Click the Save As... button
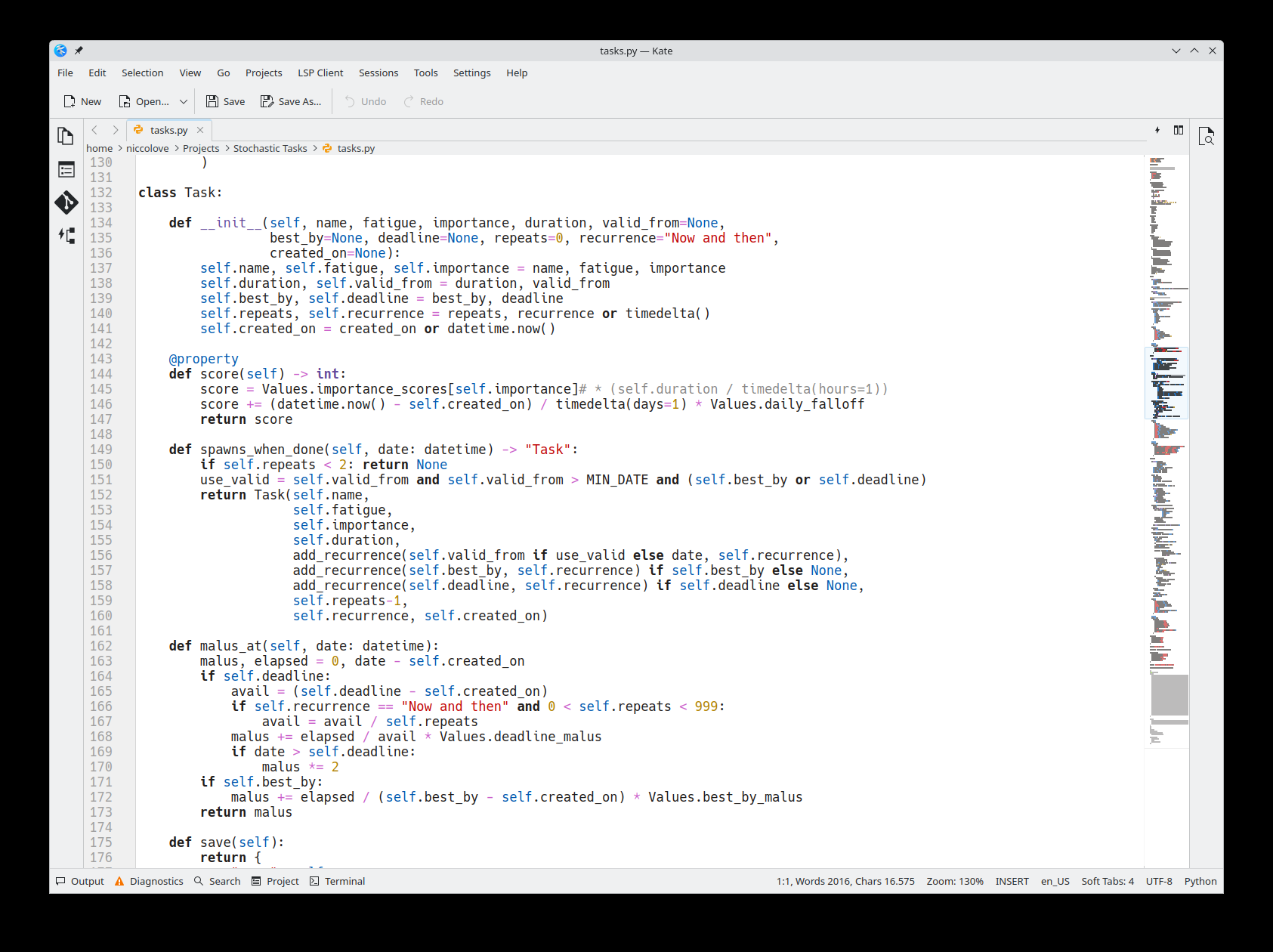1273x952 pixels. pyautogui.click(x=291, y=101)
